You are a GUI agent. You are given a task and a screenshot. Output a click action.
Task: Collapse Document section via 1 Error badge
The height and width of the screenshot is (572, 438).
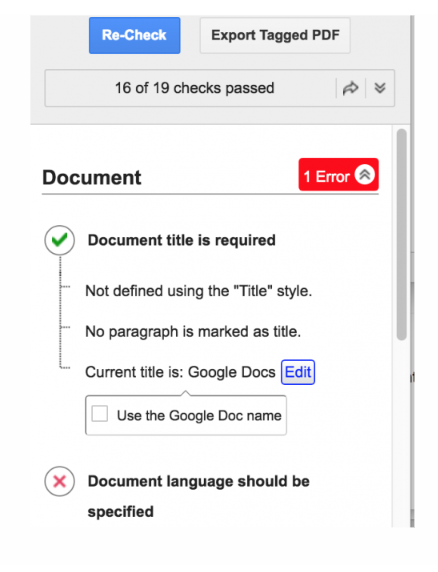(x=338, y=175)
